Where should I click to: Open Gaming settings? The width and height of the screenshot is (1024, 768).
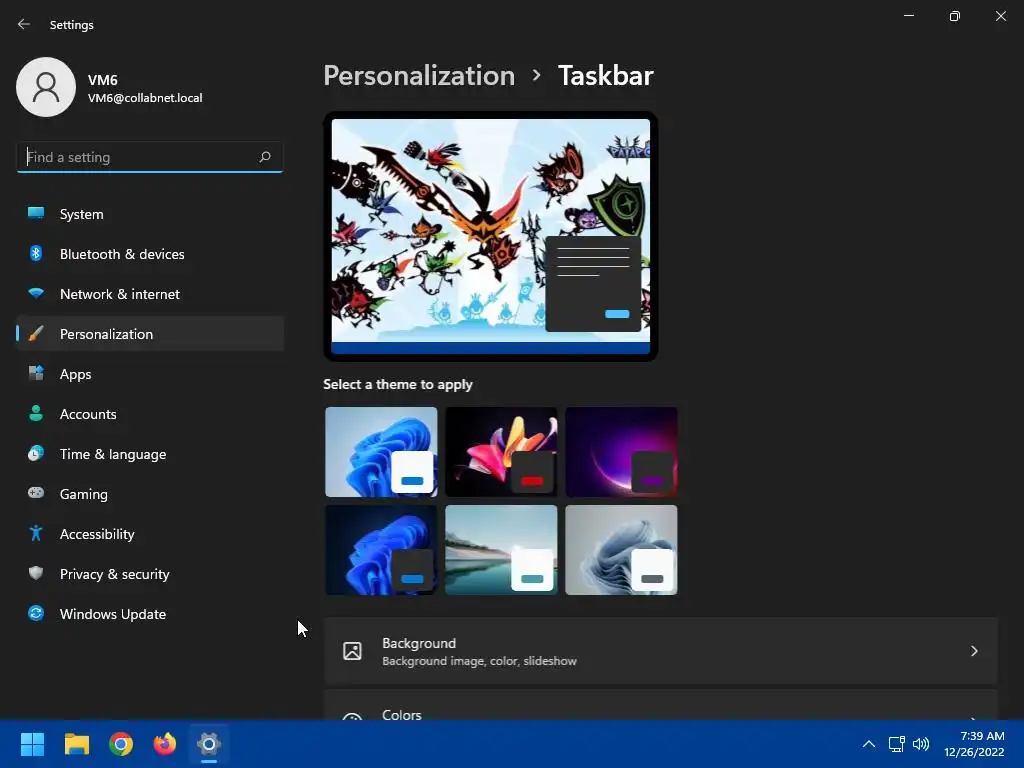pyautogui.click(x=150, y=494)
